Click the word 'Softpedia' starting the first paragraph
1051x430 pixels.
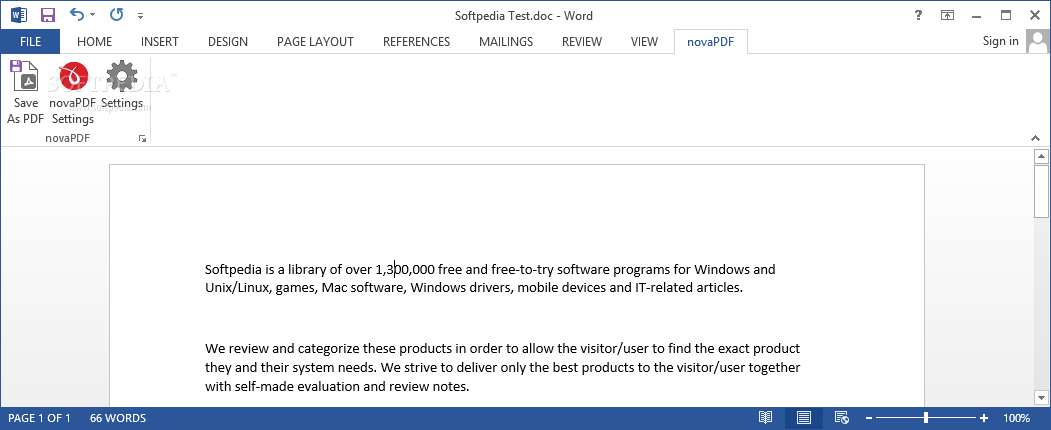tap(233, 269)
